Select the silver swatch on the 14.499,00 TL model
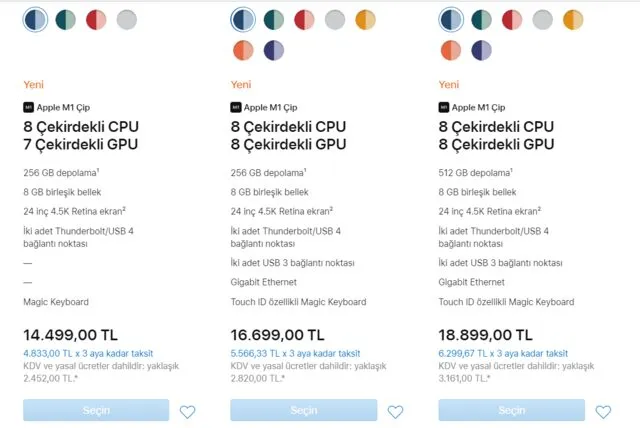Image resolution: width=640 pixels, height=428 pixels. click(x=126, y=19)
